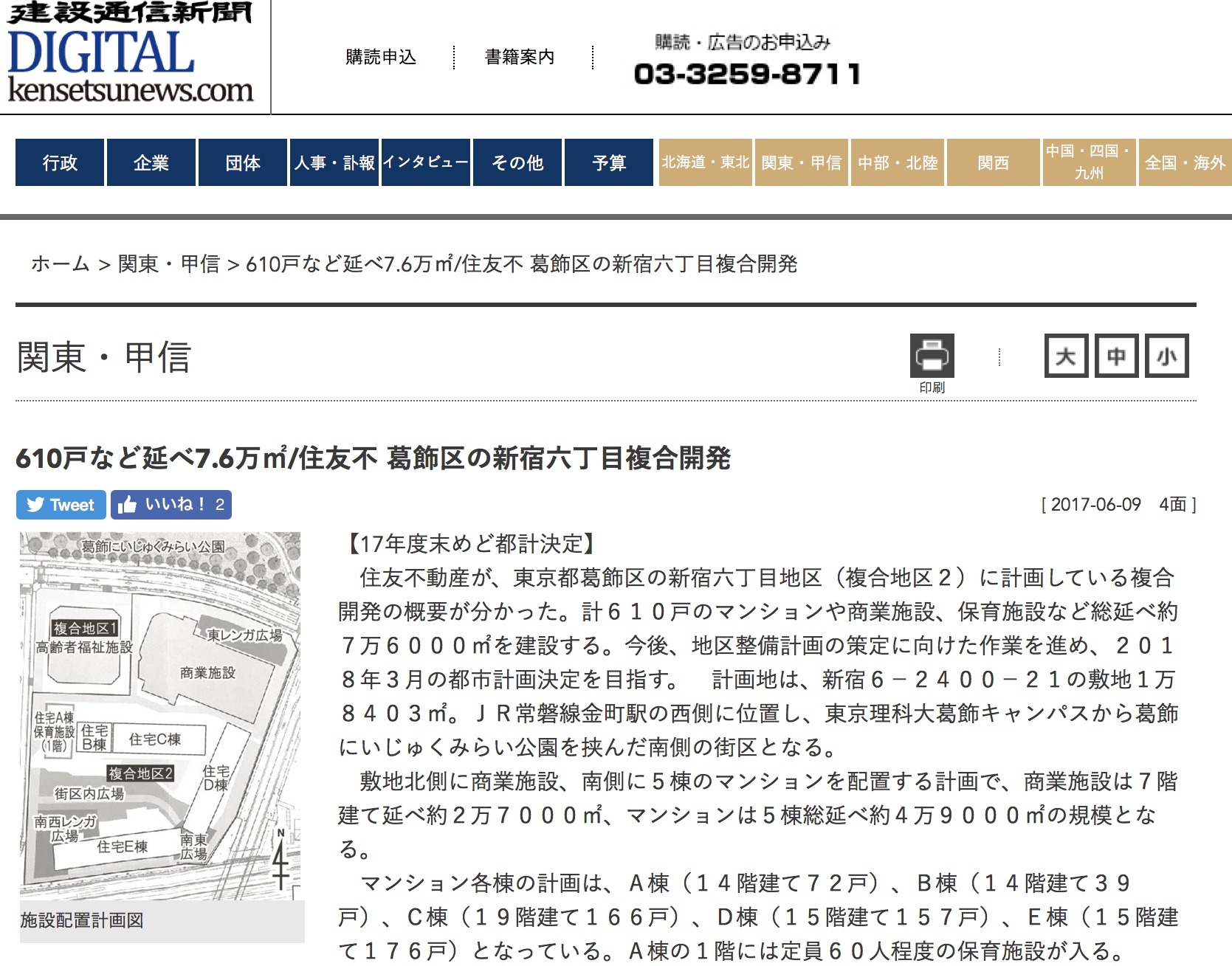1232x966 pixels.
Task: Select the 団体 menu tab
Action: (x=243, y=162)
